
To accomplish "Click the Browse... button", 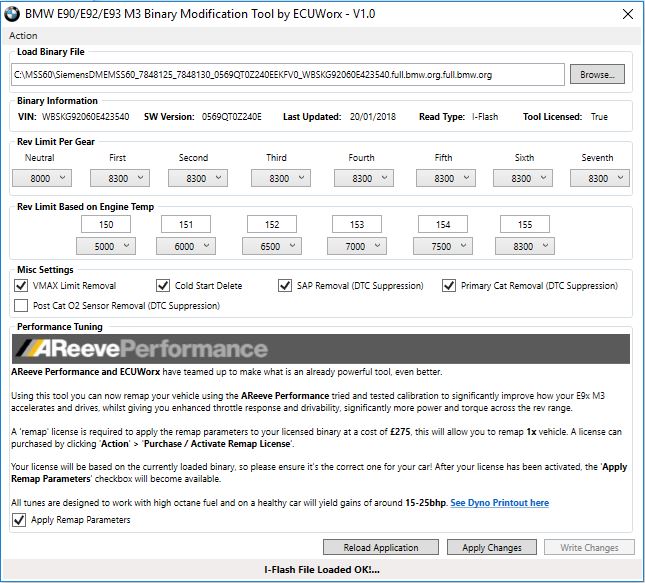I will pyautogui.click(x=597, y=74).
